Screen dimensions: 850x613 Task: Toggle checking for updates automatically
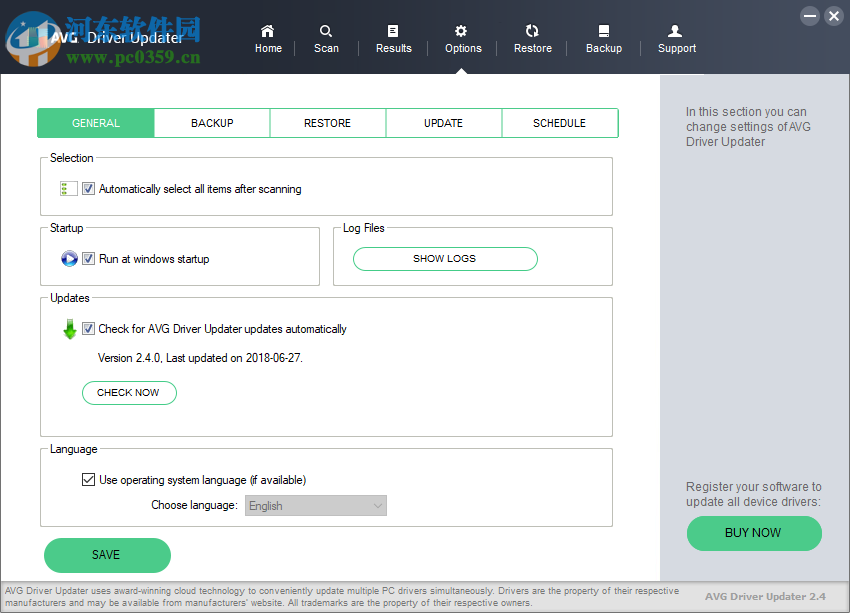88,328
